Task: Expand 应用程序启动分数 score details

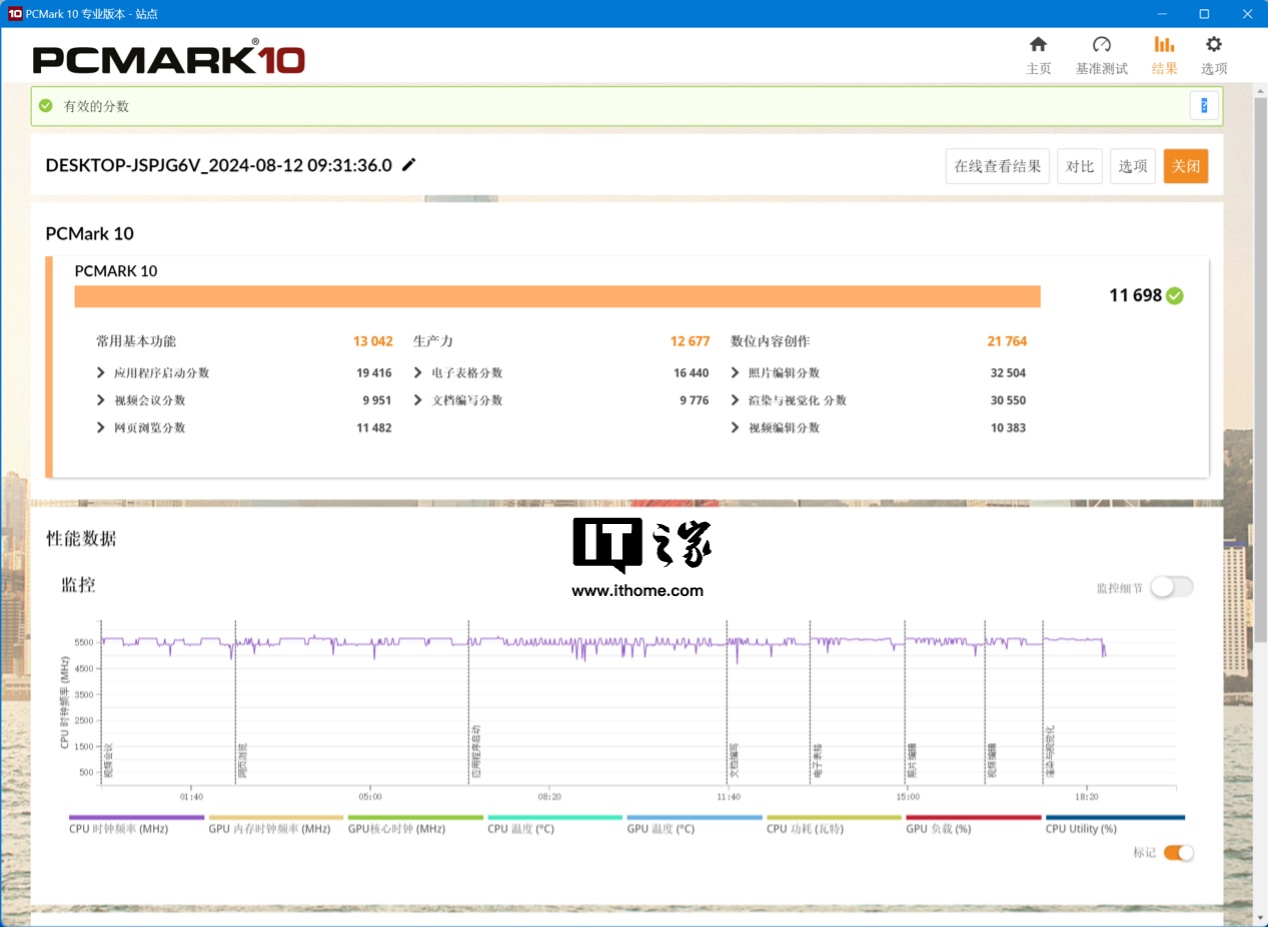Action: click(101, 373)
